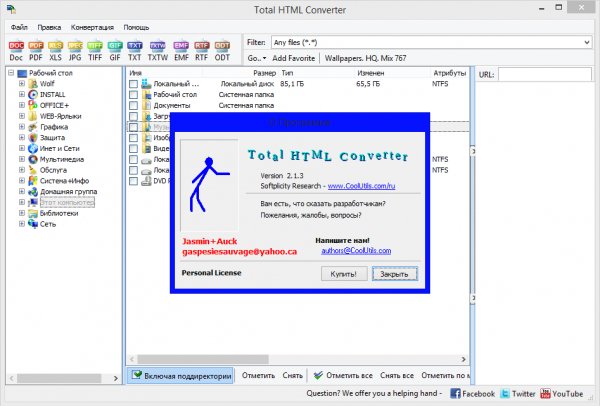Click the Wolf user folder icon
This screenshot has width=600, height=406.
pyautogui.click(x=33, y=83)
